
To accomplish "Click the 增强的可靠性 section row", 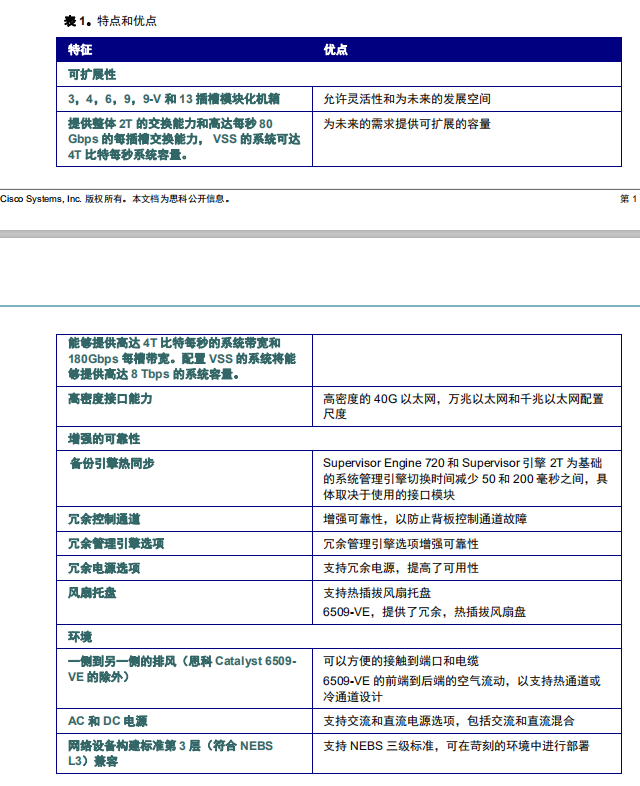I will (104, 439).
